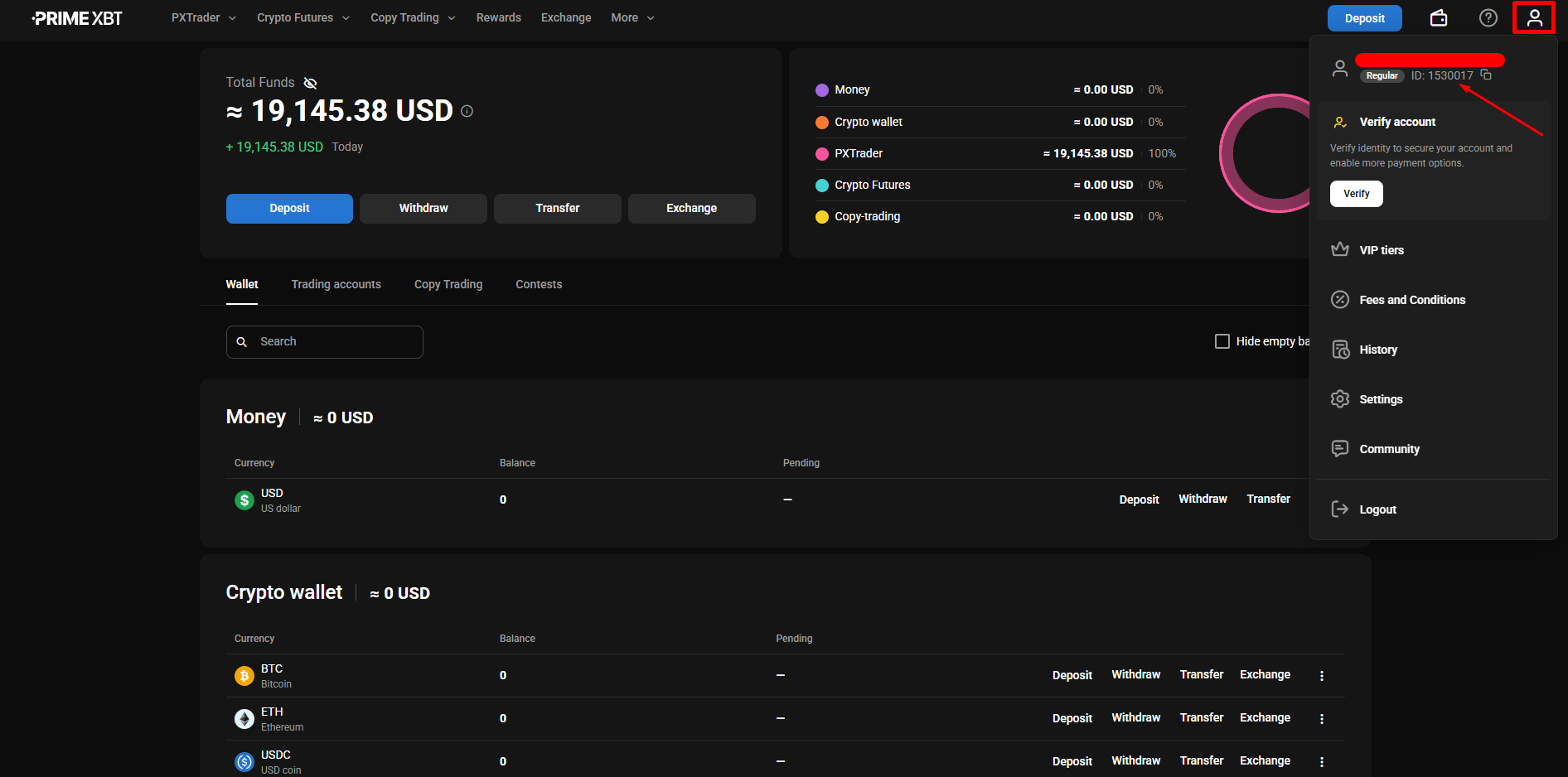Switch to the Contests tab

539,284
